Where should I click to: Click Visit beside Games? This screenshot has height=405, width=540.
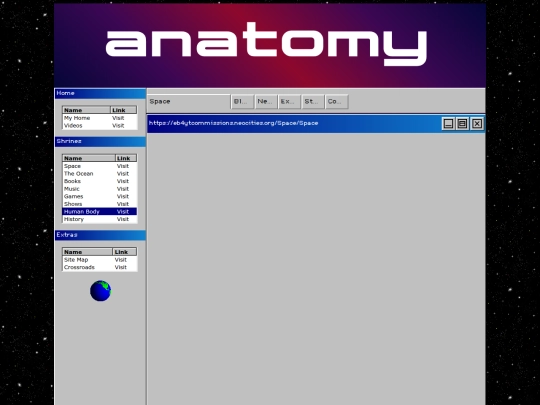(123, 196)
